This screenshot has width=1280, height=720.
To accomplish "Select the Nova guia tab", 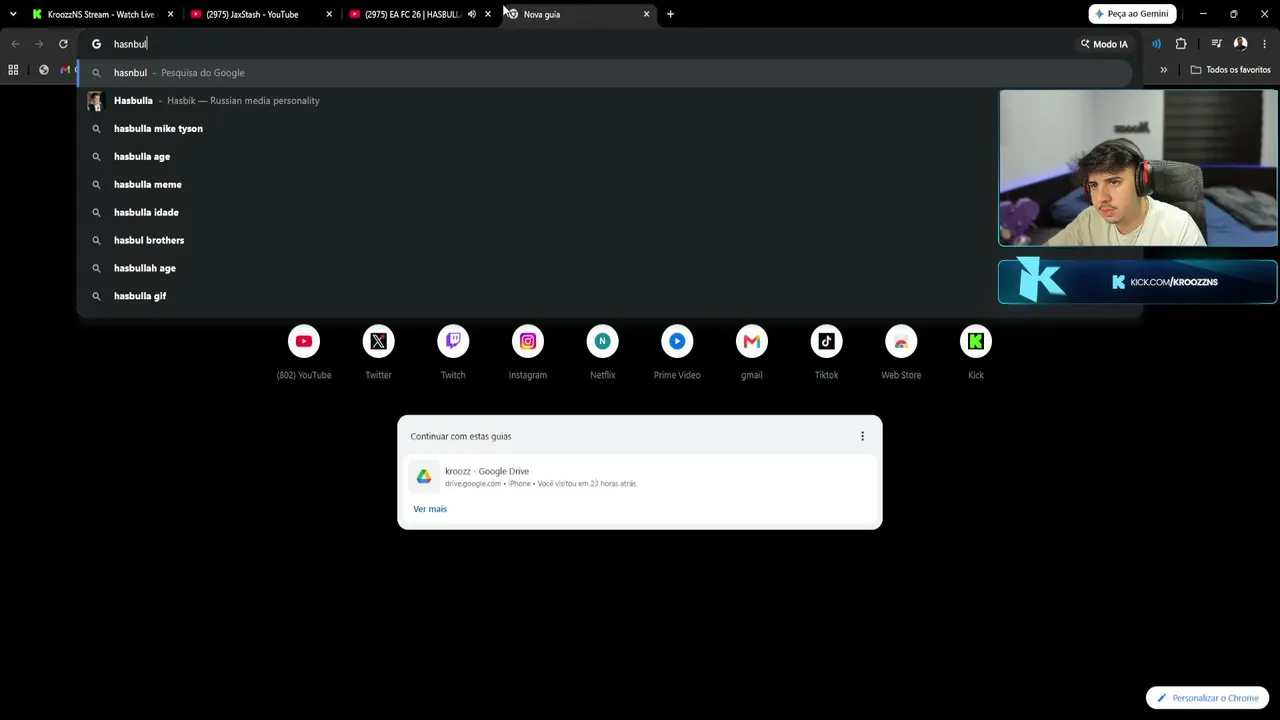I will (x=578, y=14).
